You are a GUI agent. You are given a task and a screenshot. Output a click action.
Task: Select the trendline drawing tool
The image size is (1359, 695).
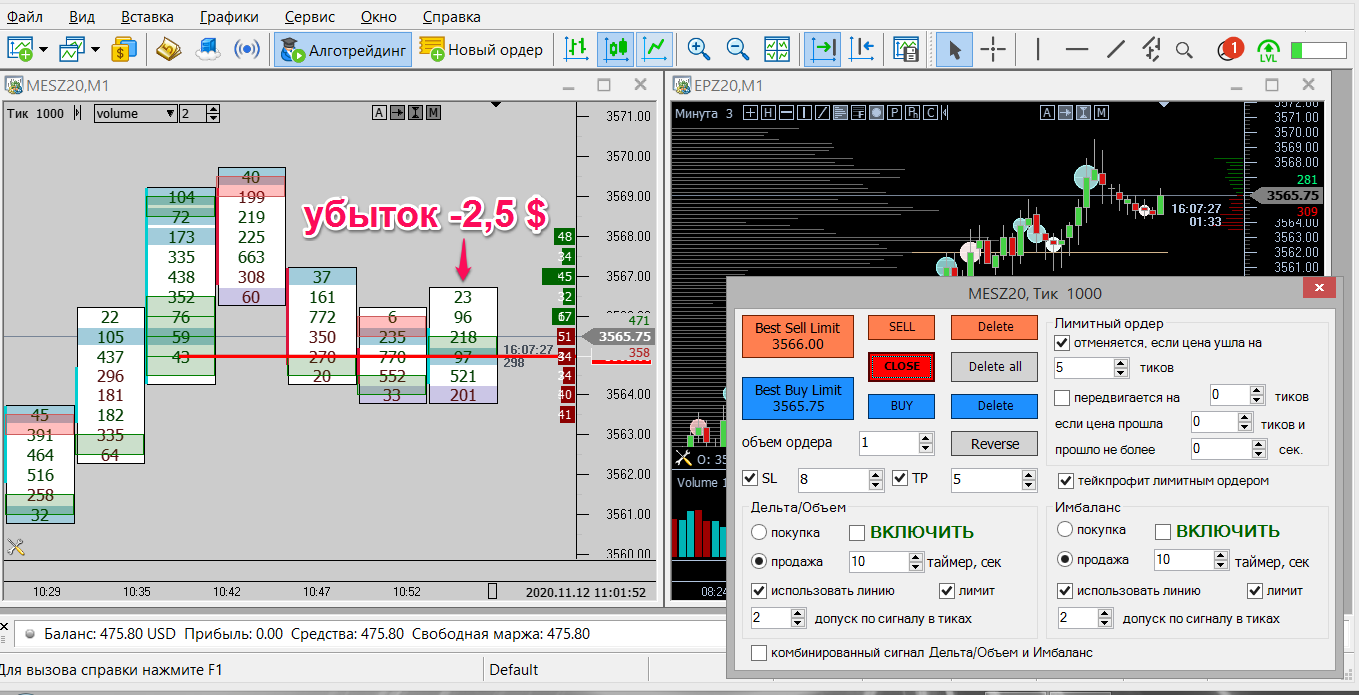pos(1115,49)
